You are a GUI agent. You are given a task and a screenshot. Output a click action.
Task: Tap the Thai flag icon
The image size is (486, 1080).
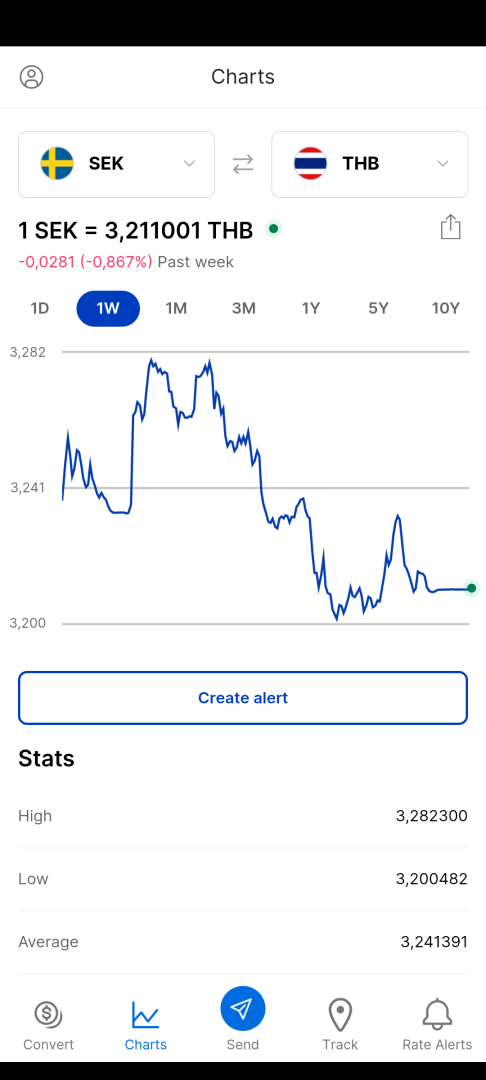click(x=310, y=163)
